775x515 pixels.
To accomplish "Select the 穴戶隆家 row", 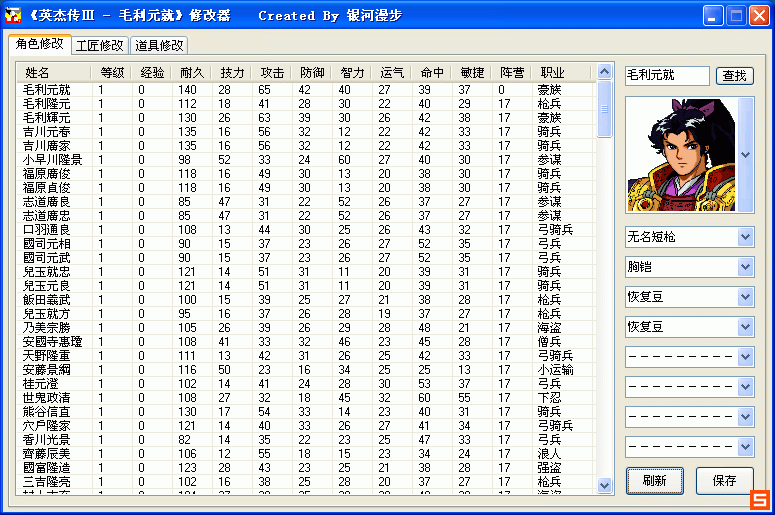I will click(x=306, y=426).
